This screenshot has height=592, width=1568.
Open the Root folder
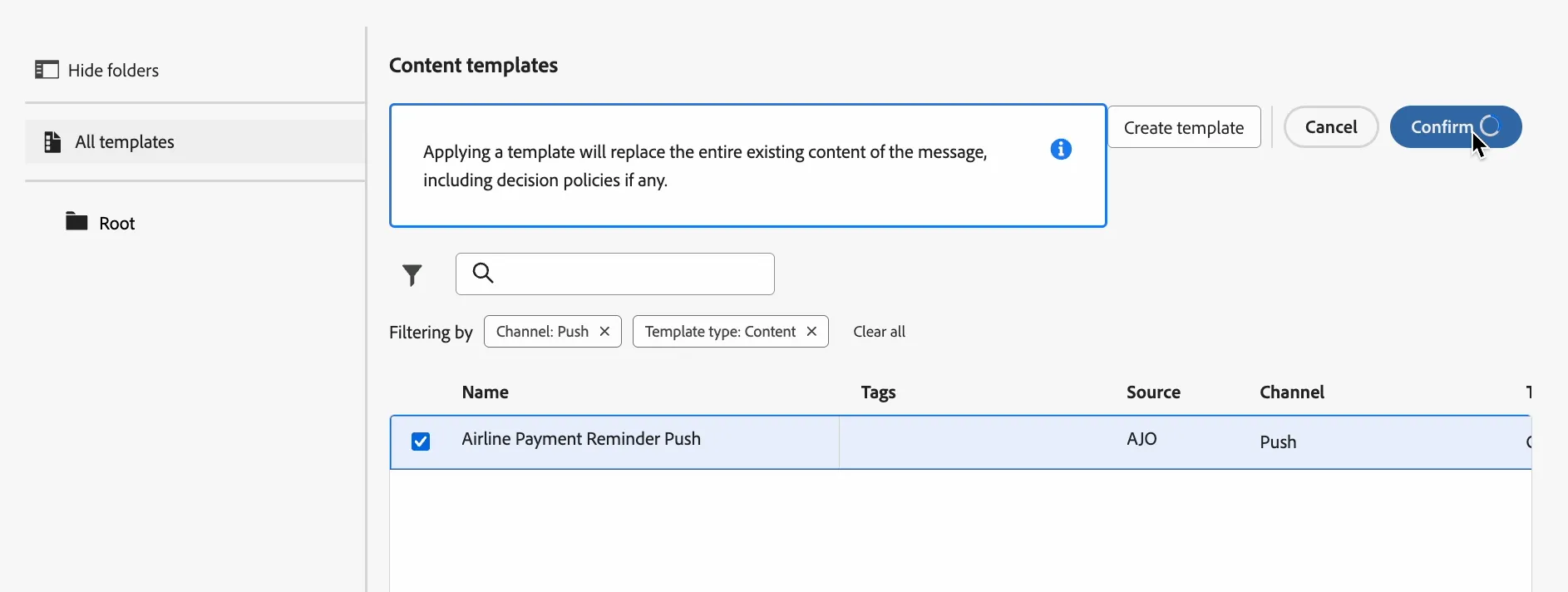pyautogui.click(x=100, y=223)
